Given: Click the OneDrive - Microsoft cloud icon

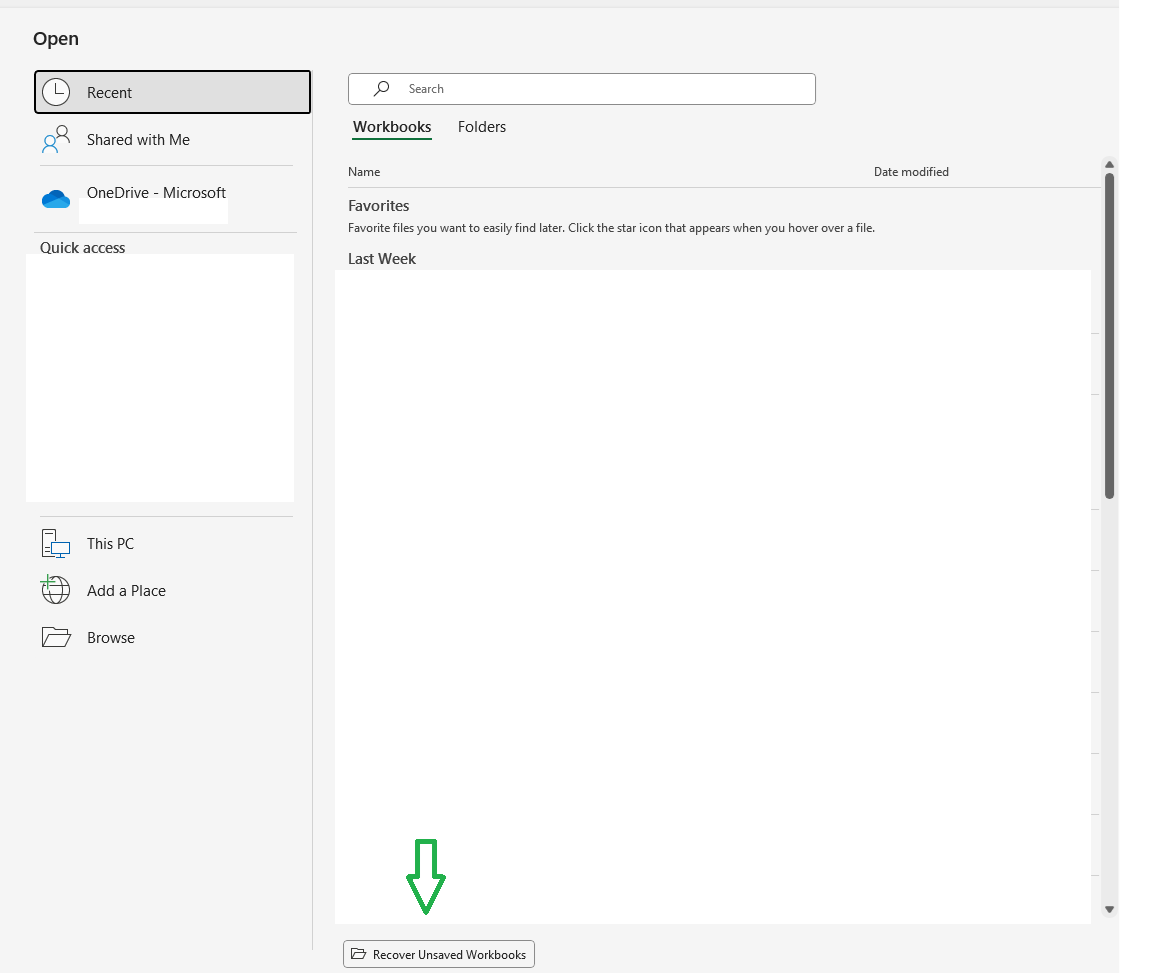Looking at the screenshot, I should point(55,199).
